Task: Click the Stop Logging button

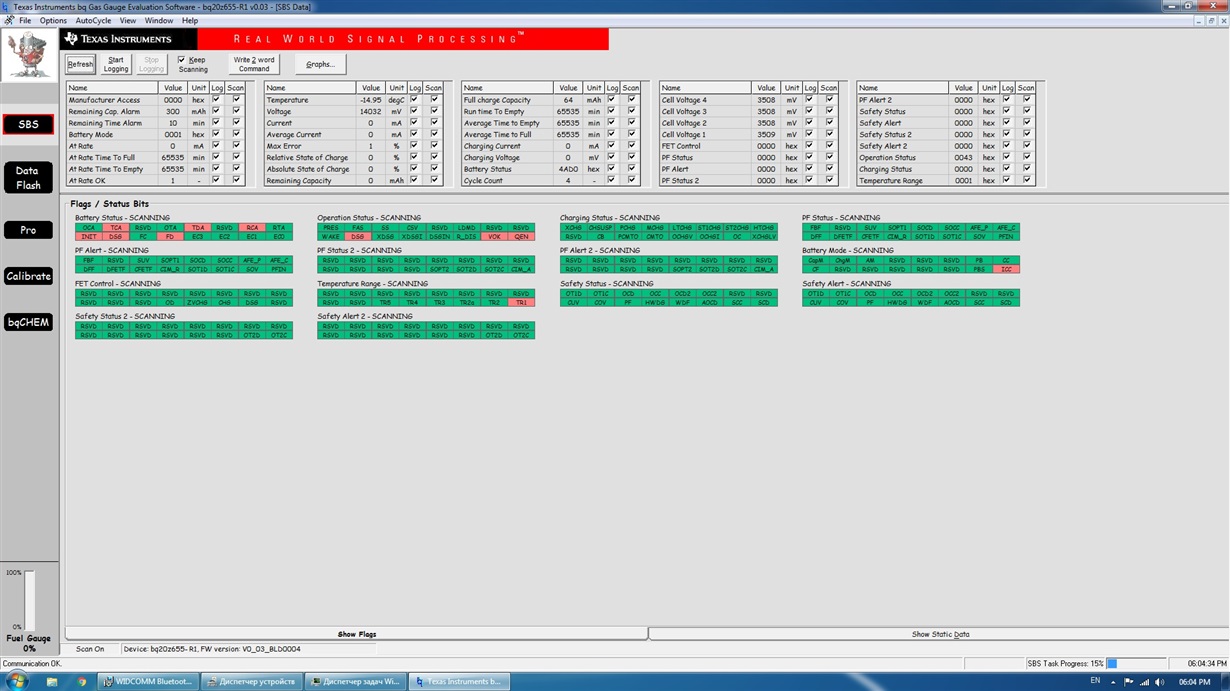Action: pos(151,64)
